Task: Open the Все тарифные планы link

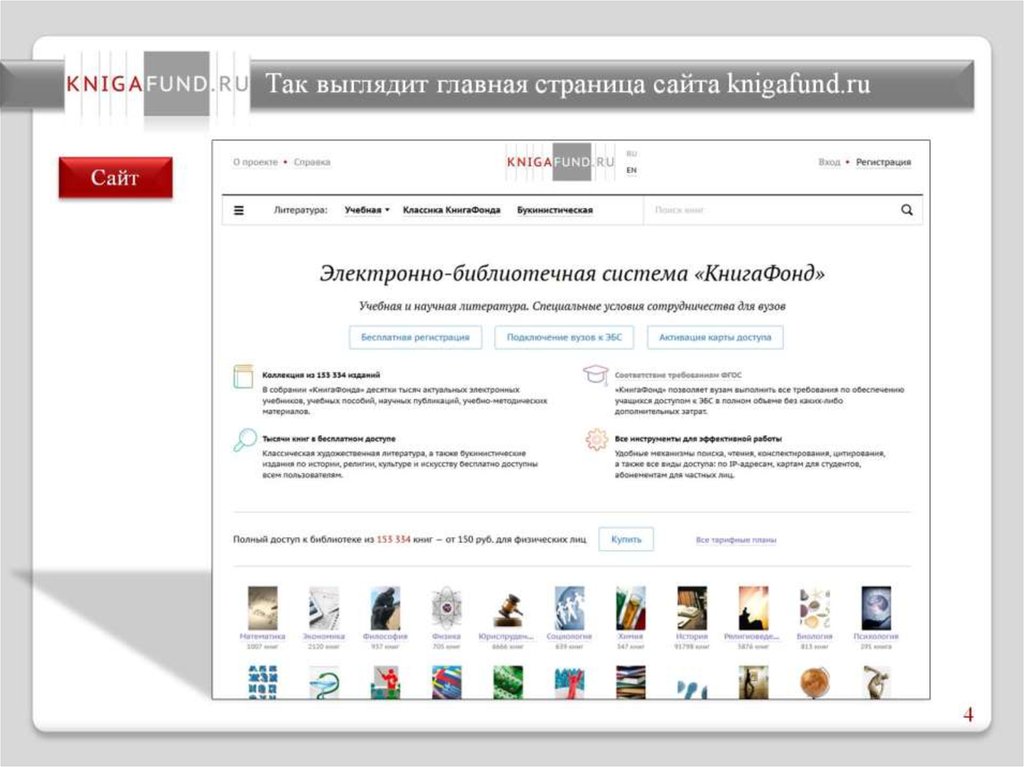Action: pos(736,540)
